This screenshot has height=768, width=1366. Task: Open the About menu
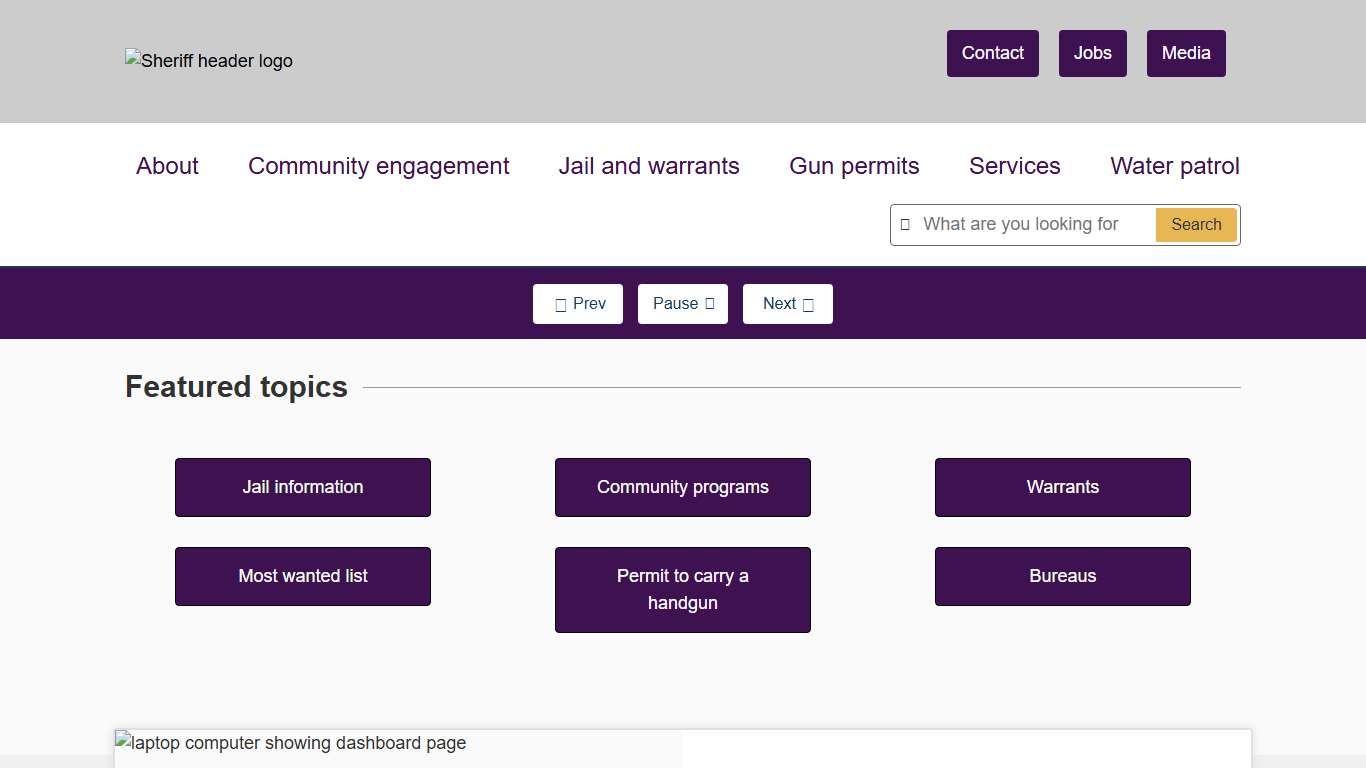click(167, 166)
